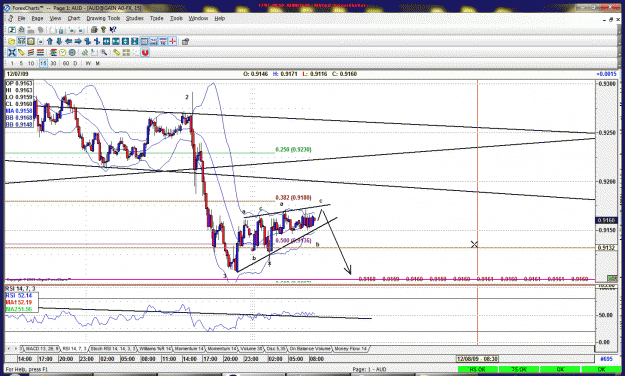Select the yellow pencil drawing tool
Screen dimensions: 625x376
21,52
